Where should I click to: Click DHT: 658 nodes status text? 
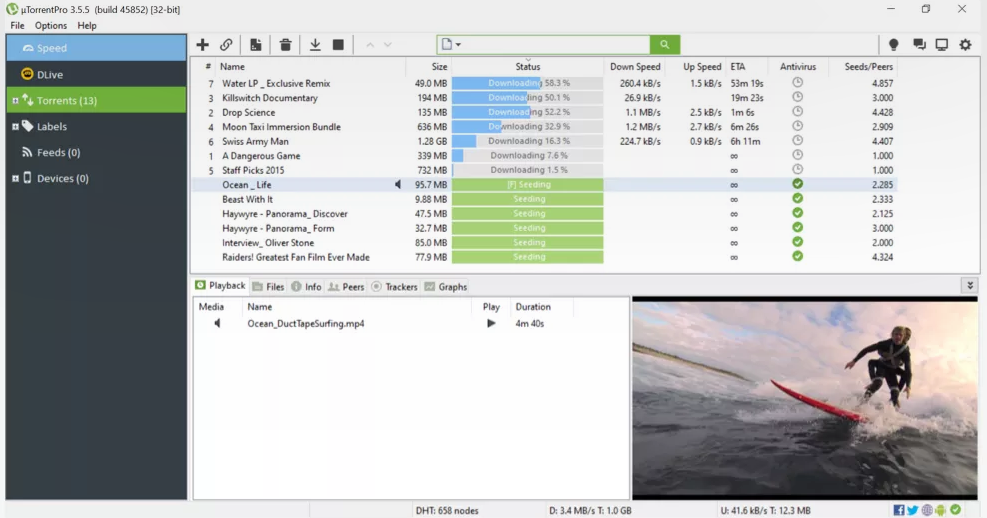click(447, 510)
